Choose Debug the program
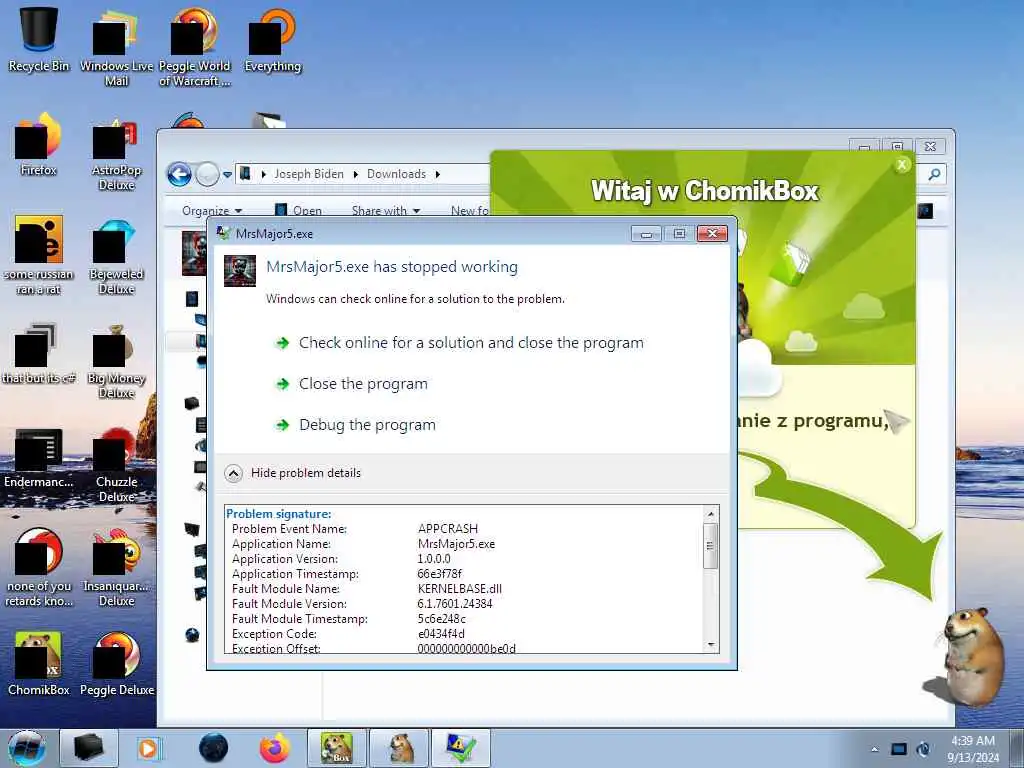1024x768 pixels. pyautogui.click(x=367, y=425)
